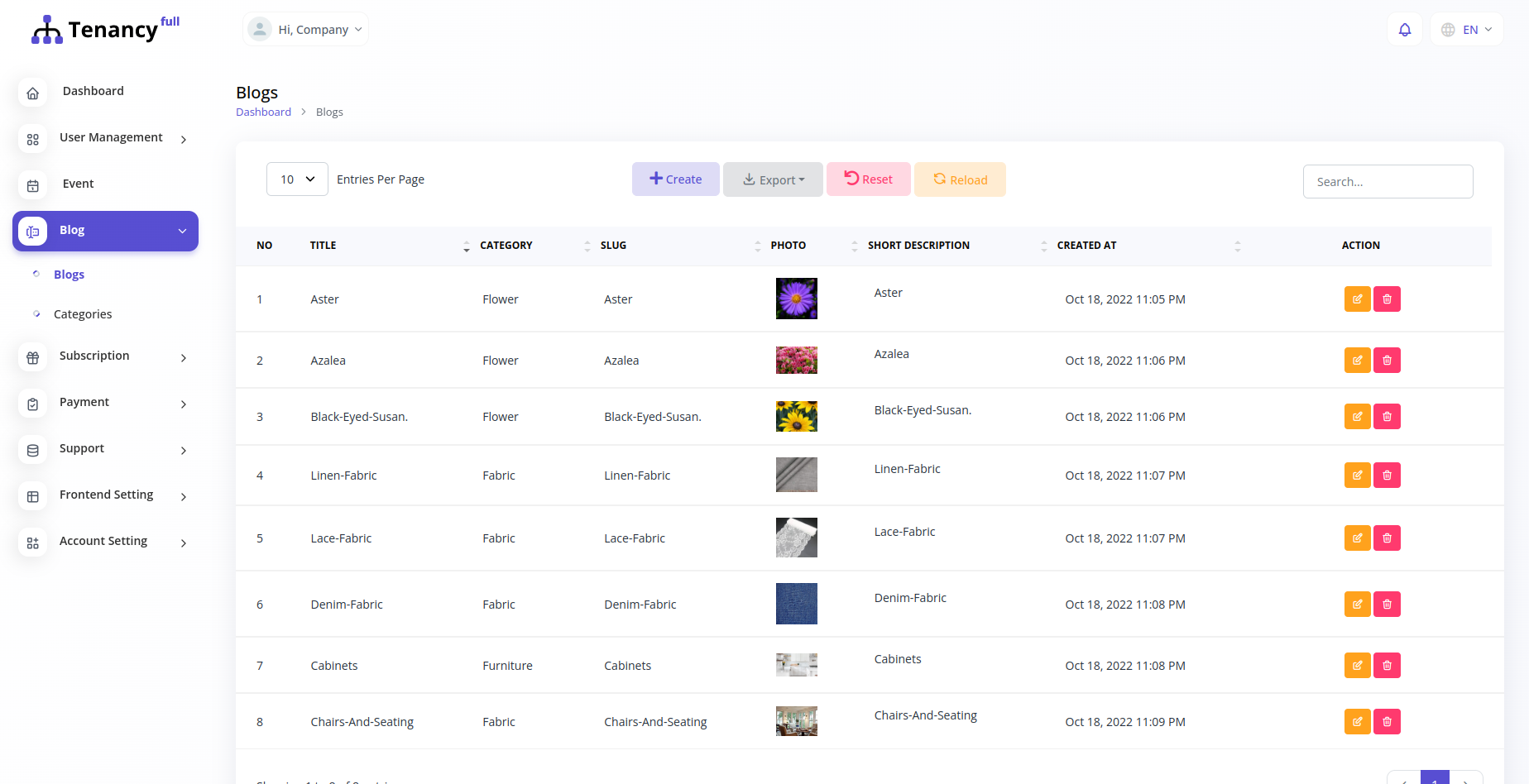Image resolution: width=1529 pixels, height=784 pixels.
Task: Click the Event calendar icon
Action: tap(32, 186)
